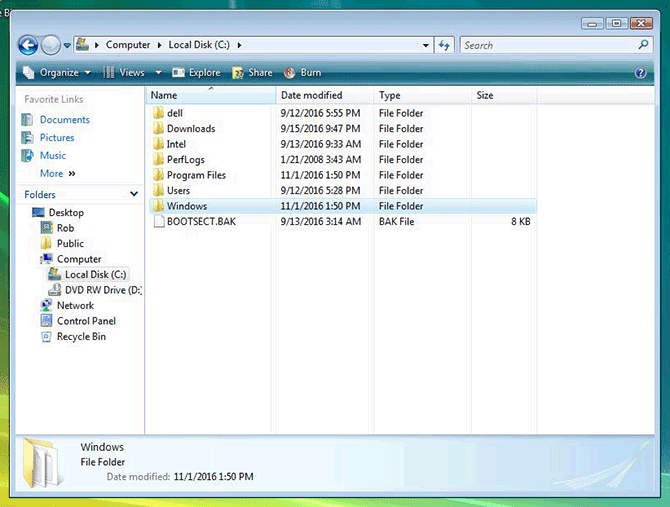Click the Users folder icon
This screenshot has height=507, width=670.
159,190
